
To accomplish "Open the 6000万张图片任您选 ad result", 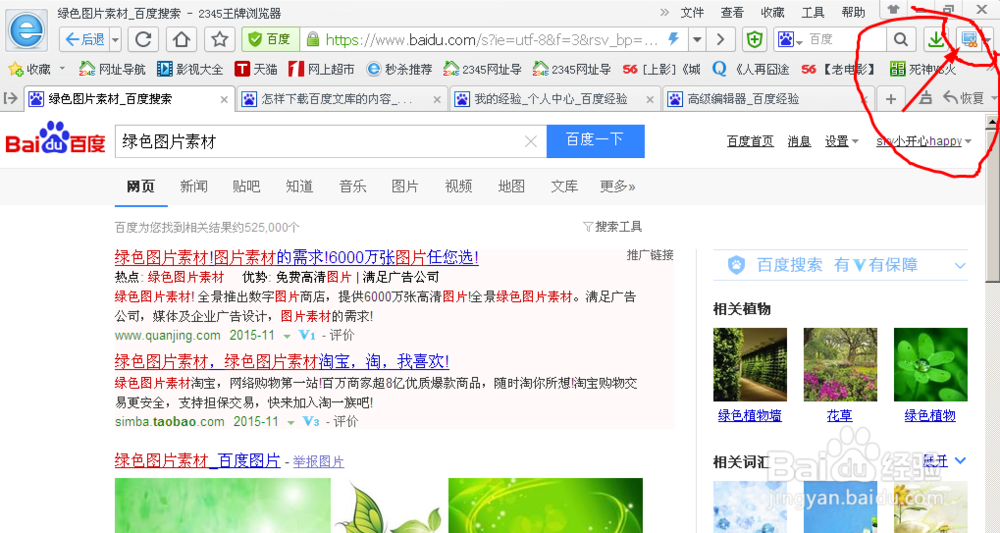I will (296, 258).
